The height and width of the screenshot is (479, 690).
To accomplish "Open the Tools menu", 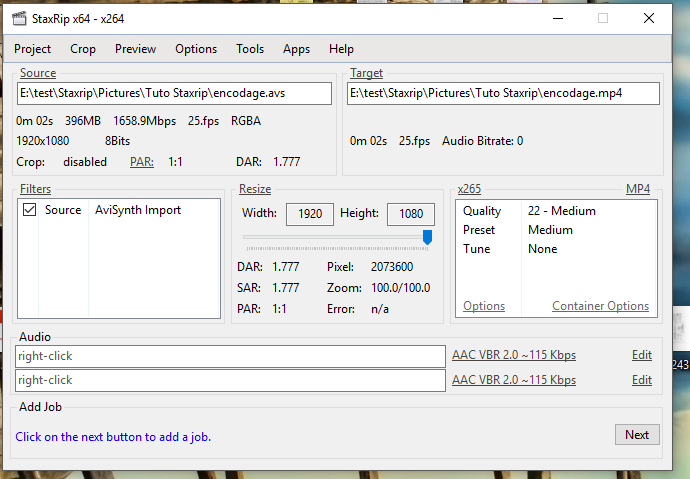I will click(250, 49).
